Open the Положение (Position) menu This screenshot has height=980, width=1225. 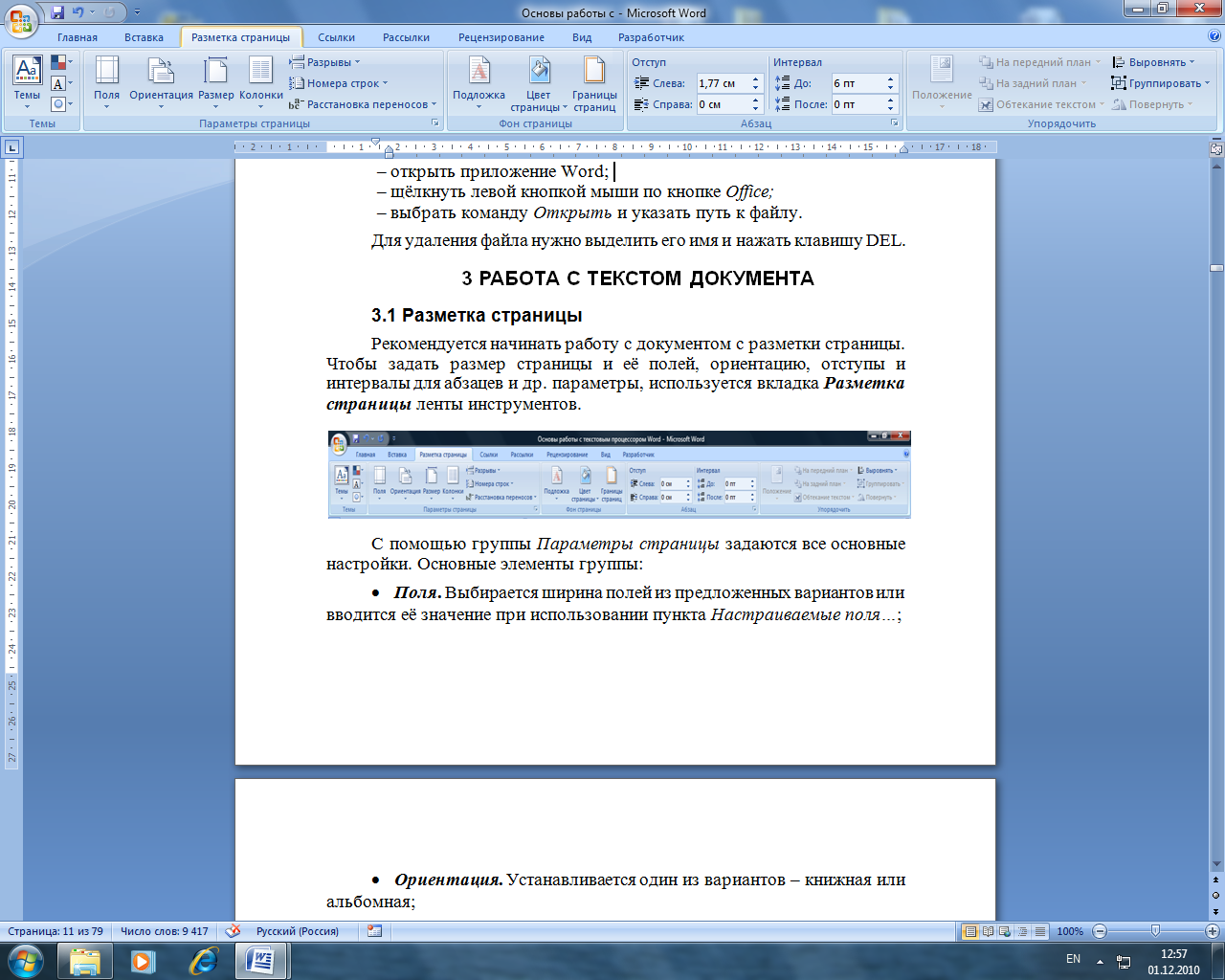942,82
